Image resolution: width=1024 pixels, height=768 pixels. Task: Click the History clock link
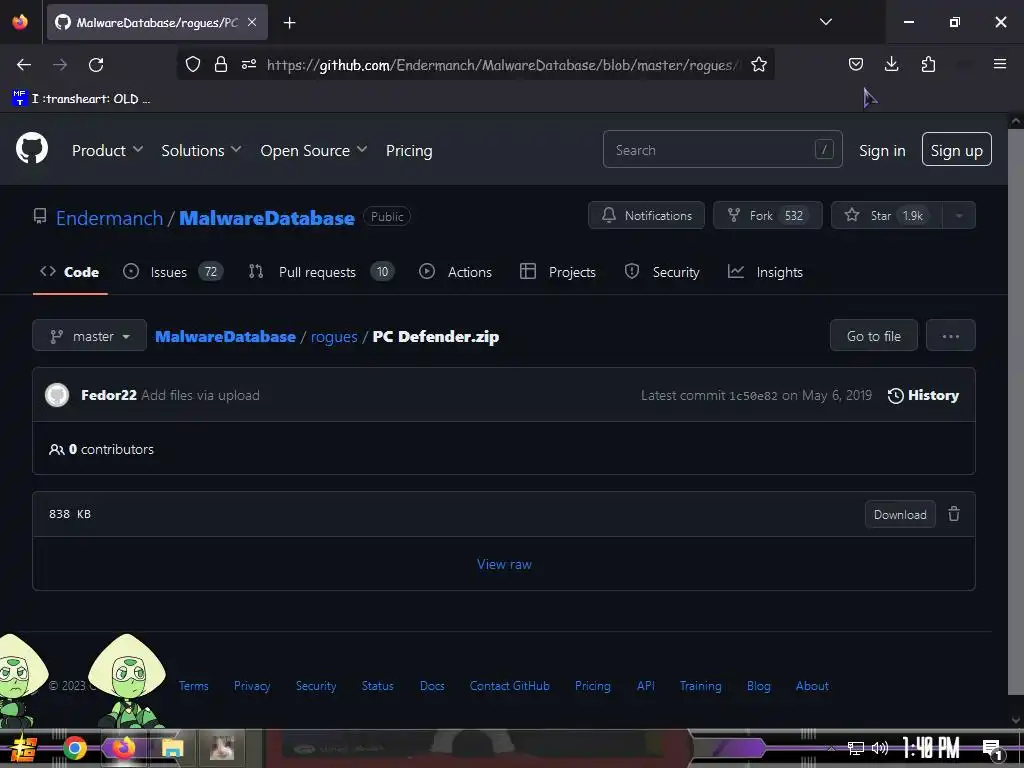923,395
